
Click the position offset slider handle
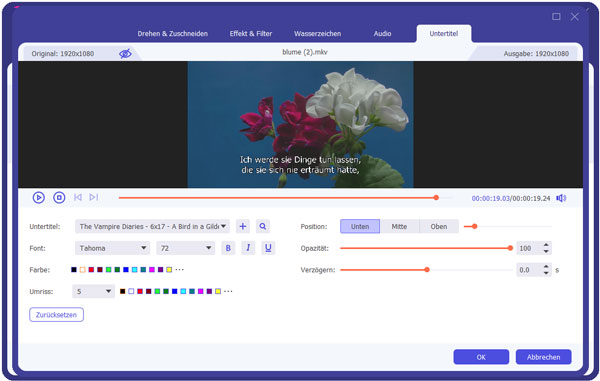pyautogui.click(x=474, y=226)
